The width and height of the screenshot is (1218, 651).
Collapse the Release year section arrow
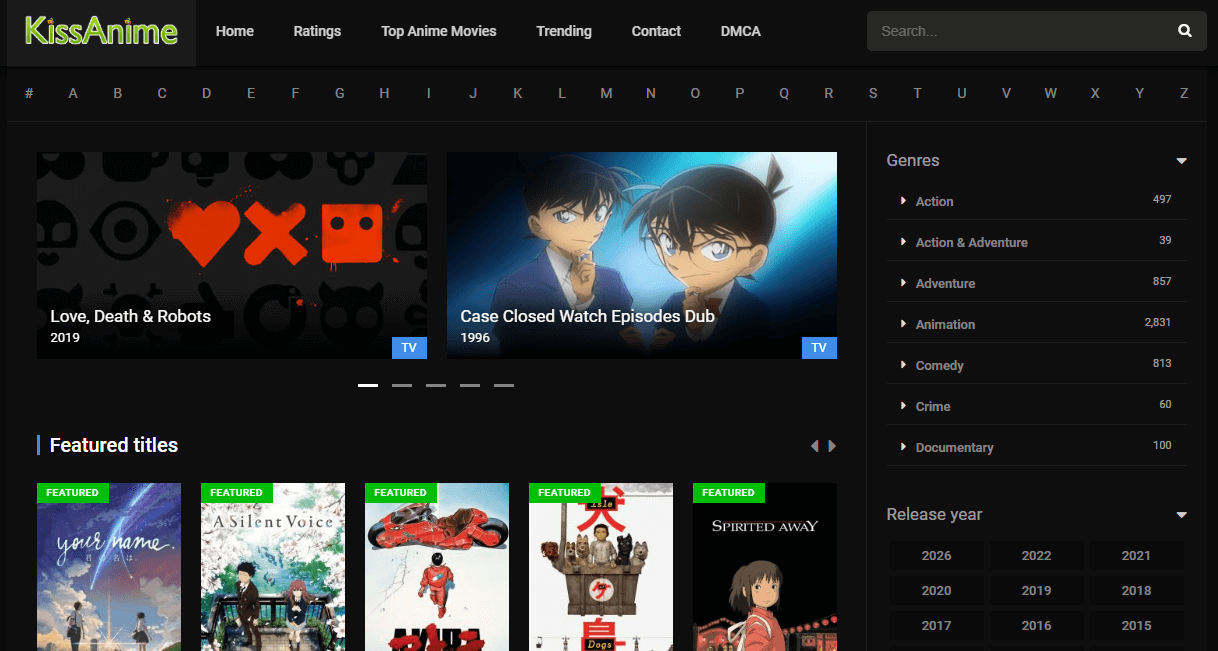point(1181,515)
